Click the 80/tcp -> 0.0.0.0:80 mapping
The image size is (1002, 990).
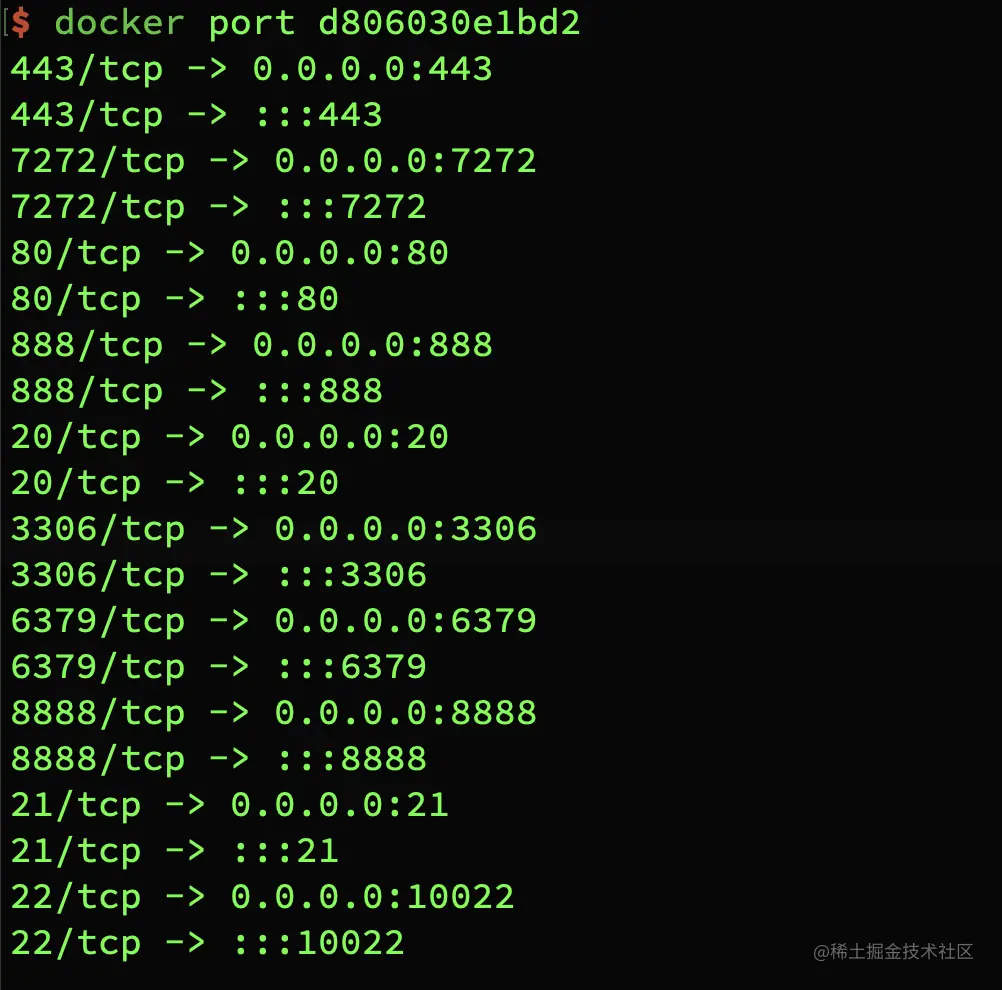click(230, 253)
